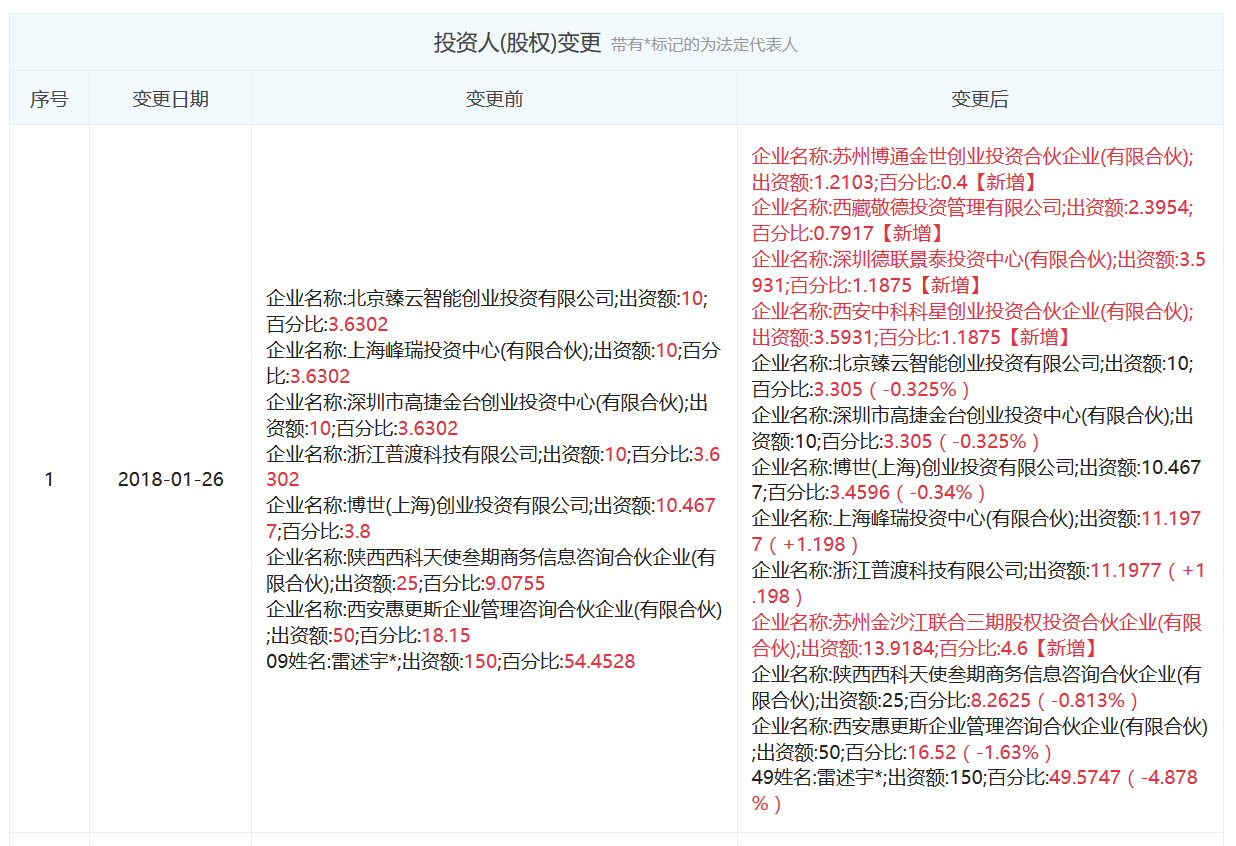Image resolution: width=1236 pixels, height=846 pixels.
Task: Click the note 带有*标记的为法定代表人
Action: [x=705, y=45]
